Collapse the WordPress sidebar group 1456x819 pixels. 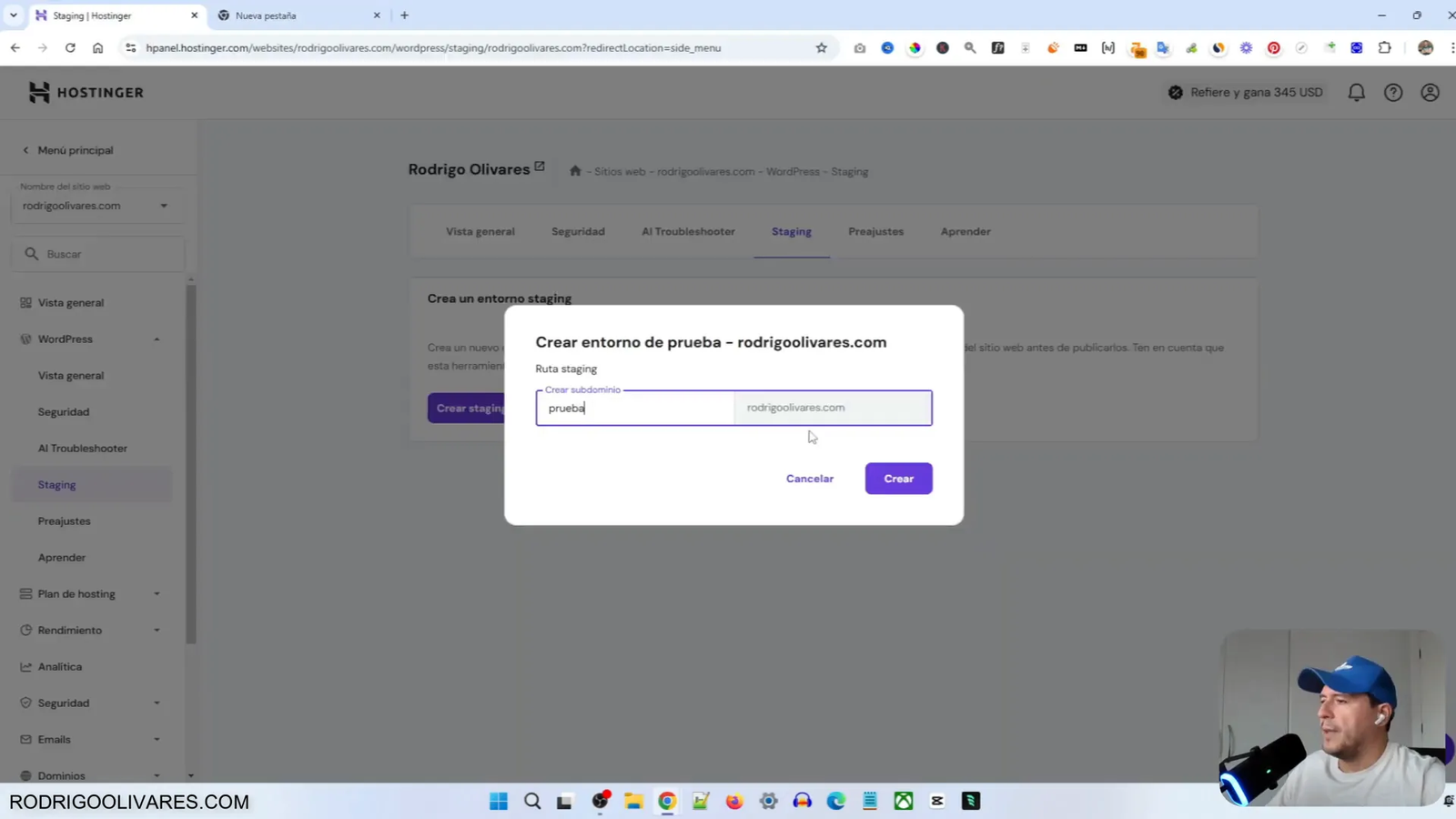coord(157,339)
